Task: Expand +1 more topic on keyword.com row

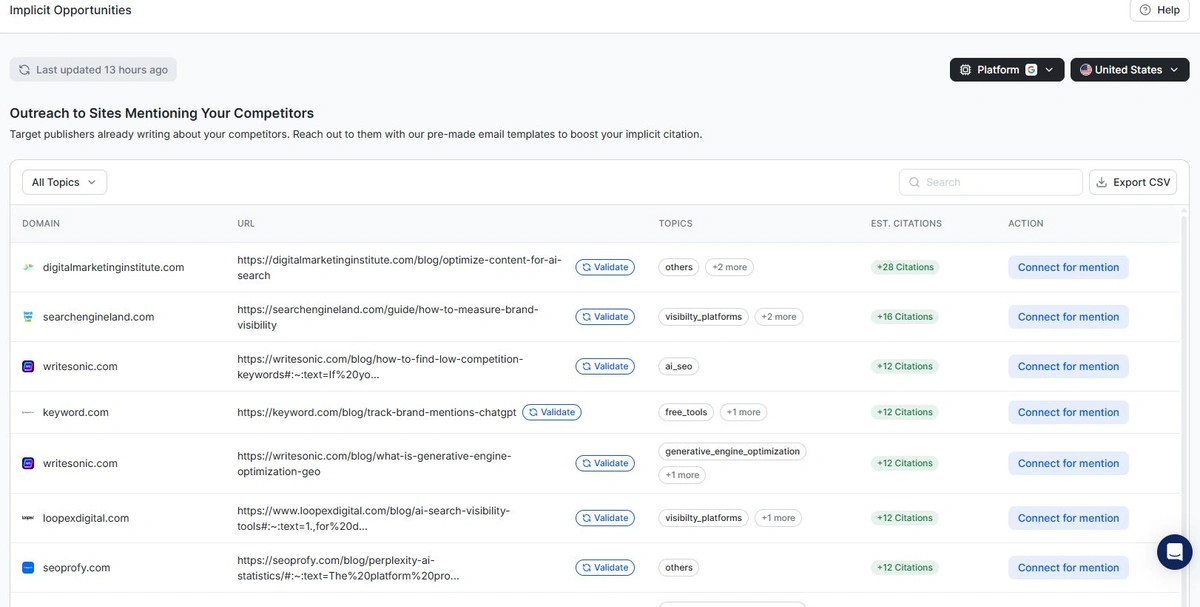Action: click(x=743, y=411)
